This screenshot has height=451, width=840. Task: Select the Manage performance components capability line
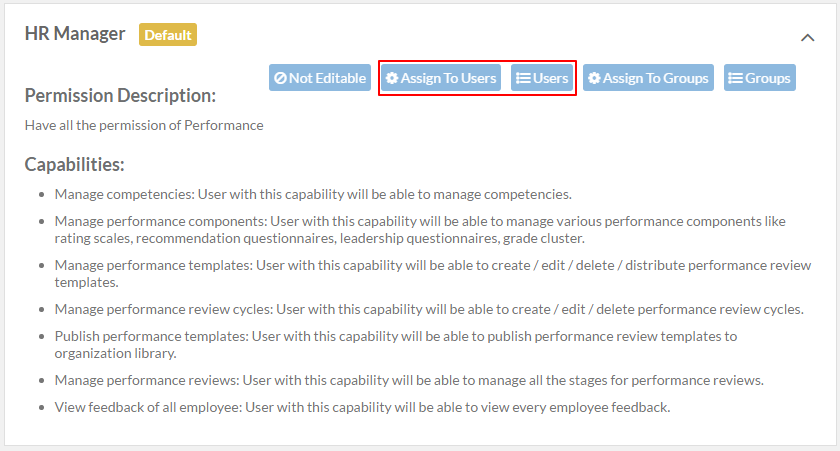420,230
